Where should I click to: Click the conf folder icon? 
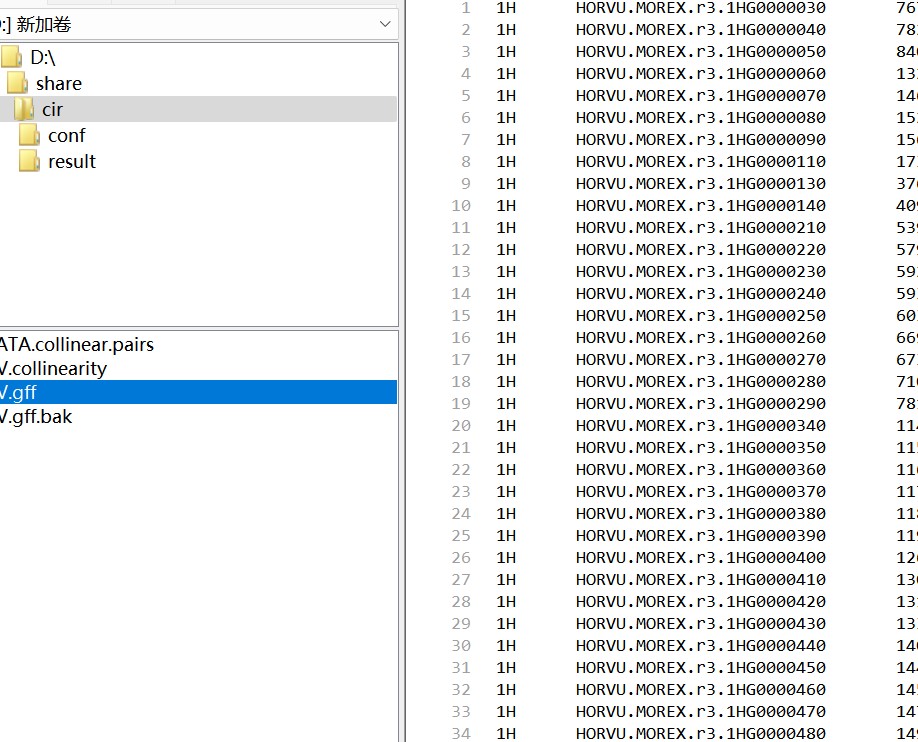click(30, 135)
